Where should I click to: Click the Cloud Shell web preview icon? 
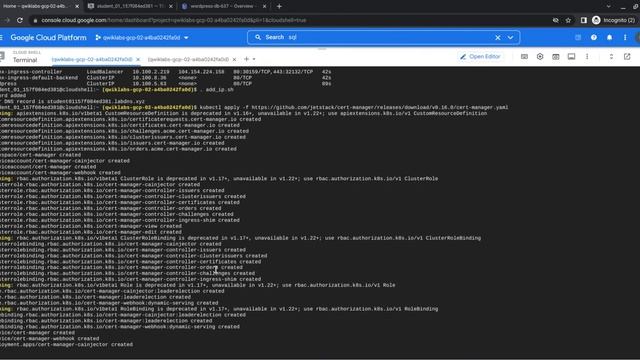pos(556,57)
